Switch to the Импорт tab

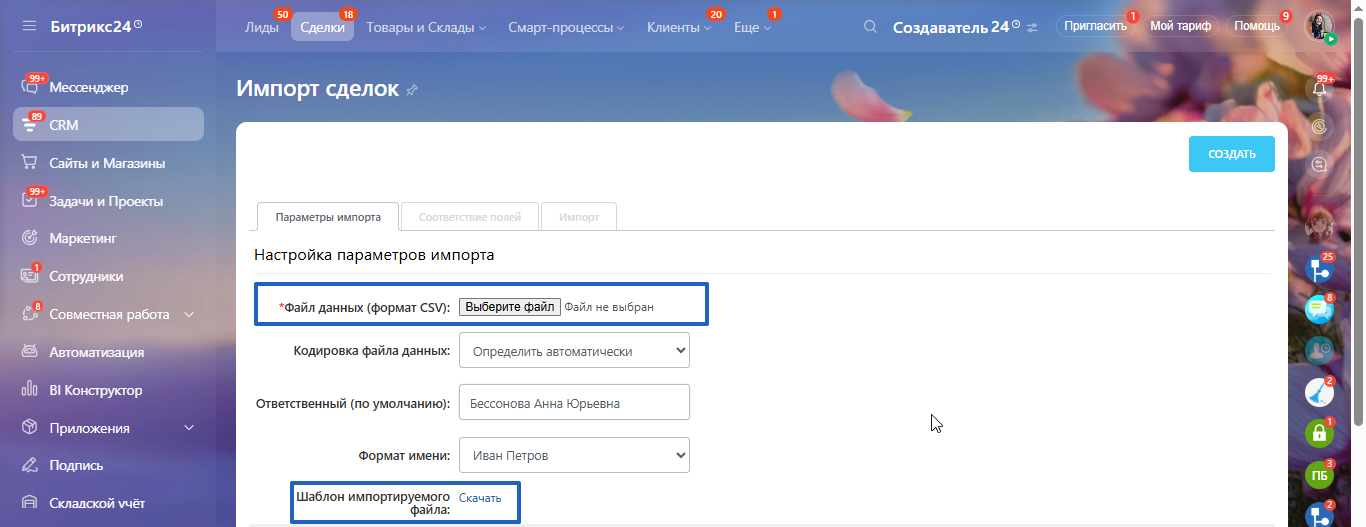coord(579,216)
